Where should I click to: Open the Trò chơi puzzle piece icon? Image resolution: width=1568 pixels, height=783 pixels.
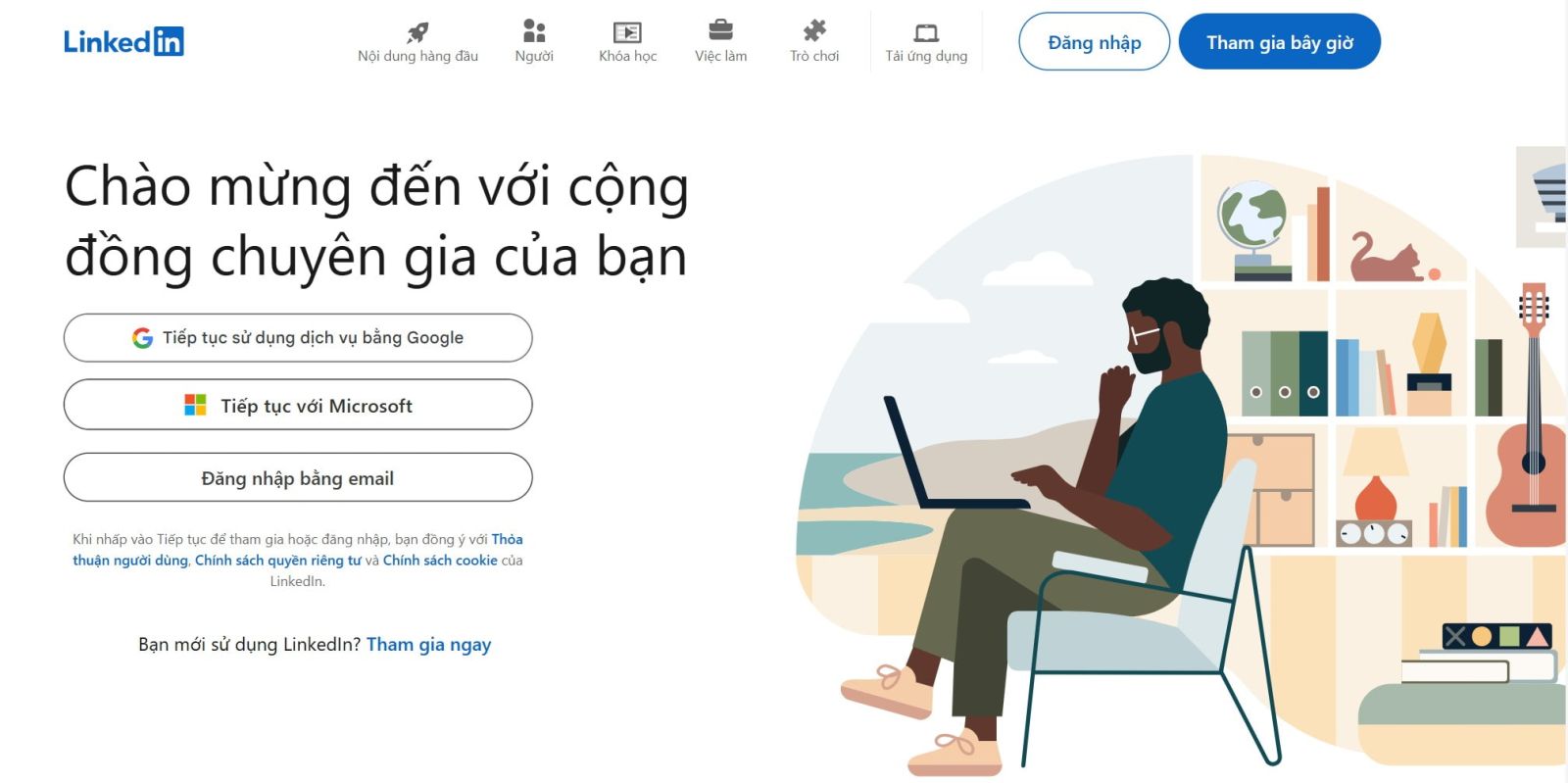[x=814, y=31]
